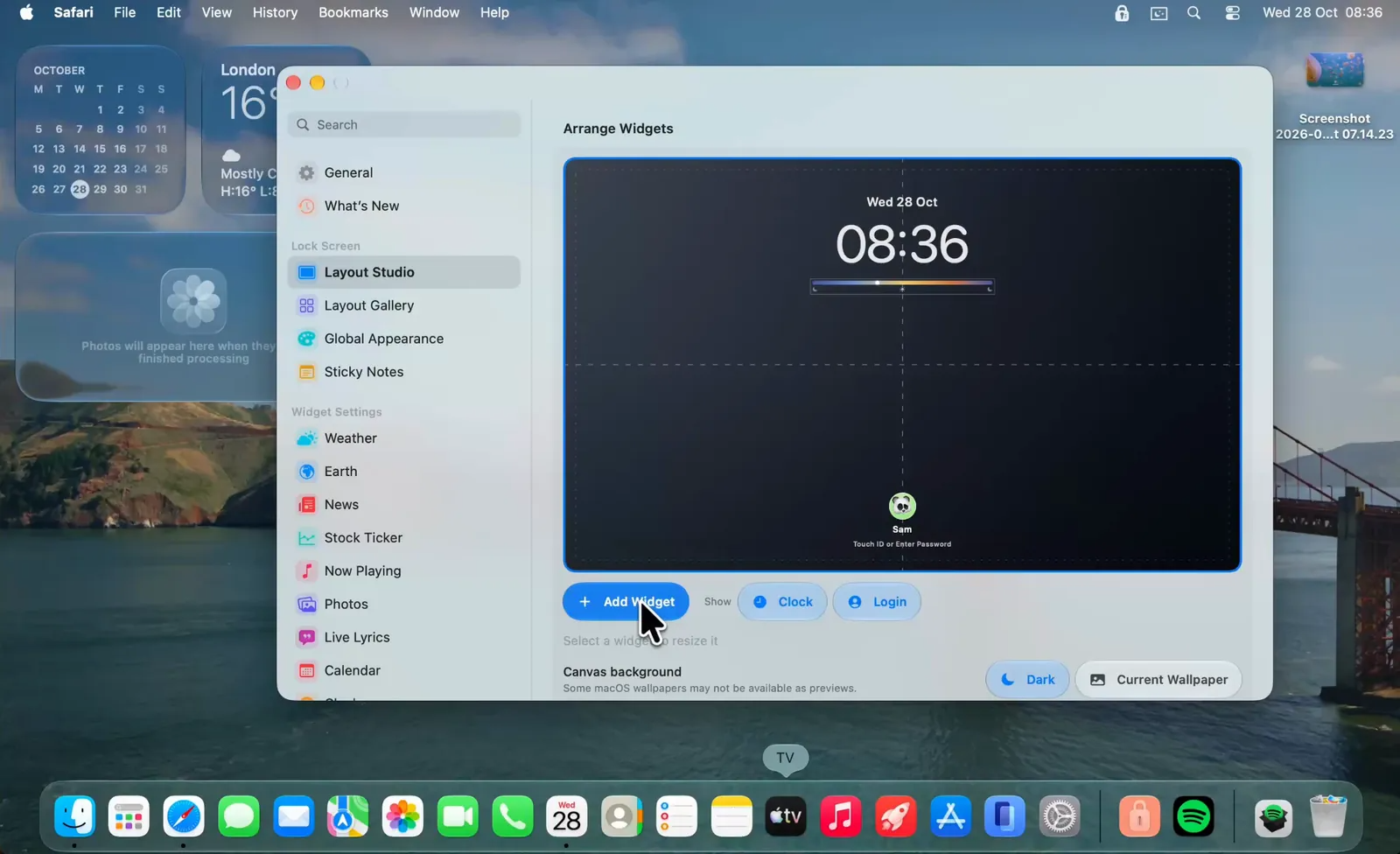Open Now Playing widget settings
Screen dimensions: 1400x854
tap(403, 571)
